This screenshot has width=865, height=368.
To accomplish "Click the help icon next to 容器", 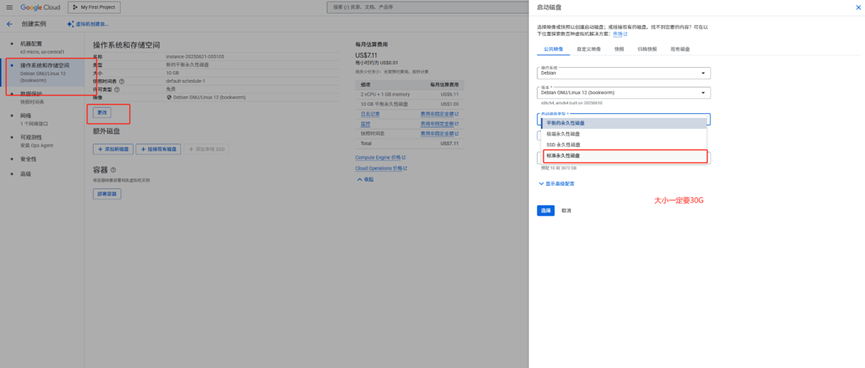I will point(114,170).
